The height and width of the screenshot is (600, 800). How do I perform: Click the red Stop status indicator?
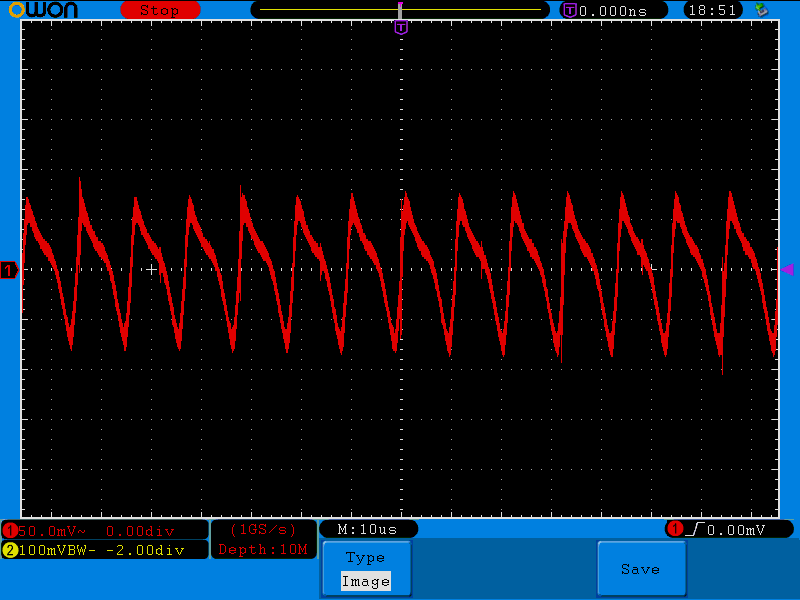point(159,10)
